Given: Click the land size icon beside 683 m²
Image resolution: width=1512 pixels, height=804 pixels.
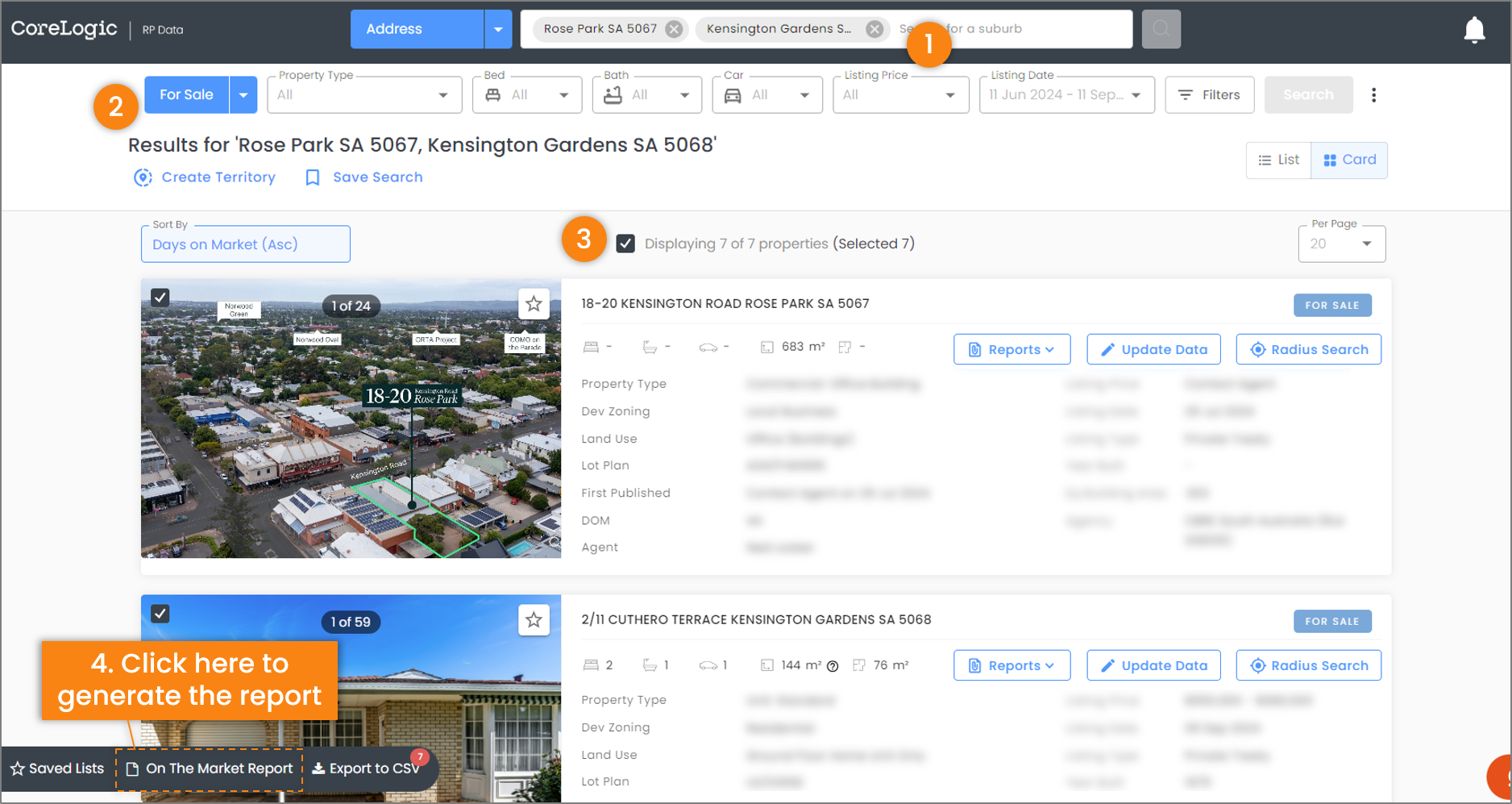Looking at the screenshot, I should coord(767,347).
